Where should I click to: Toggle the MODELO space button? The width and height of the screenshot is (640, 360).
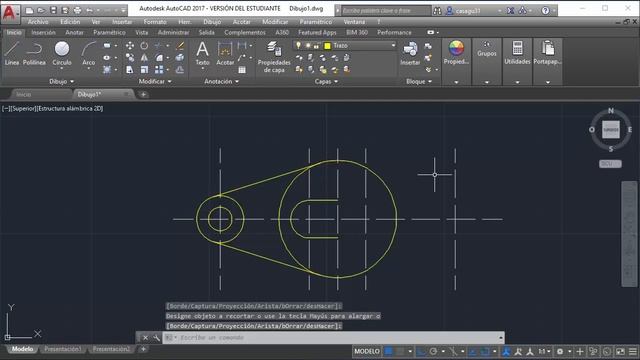367,351
